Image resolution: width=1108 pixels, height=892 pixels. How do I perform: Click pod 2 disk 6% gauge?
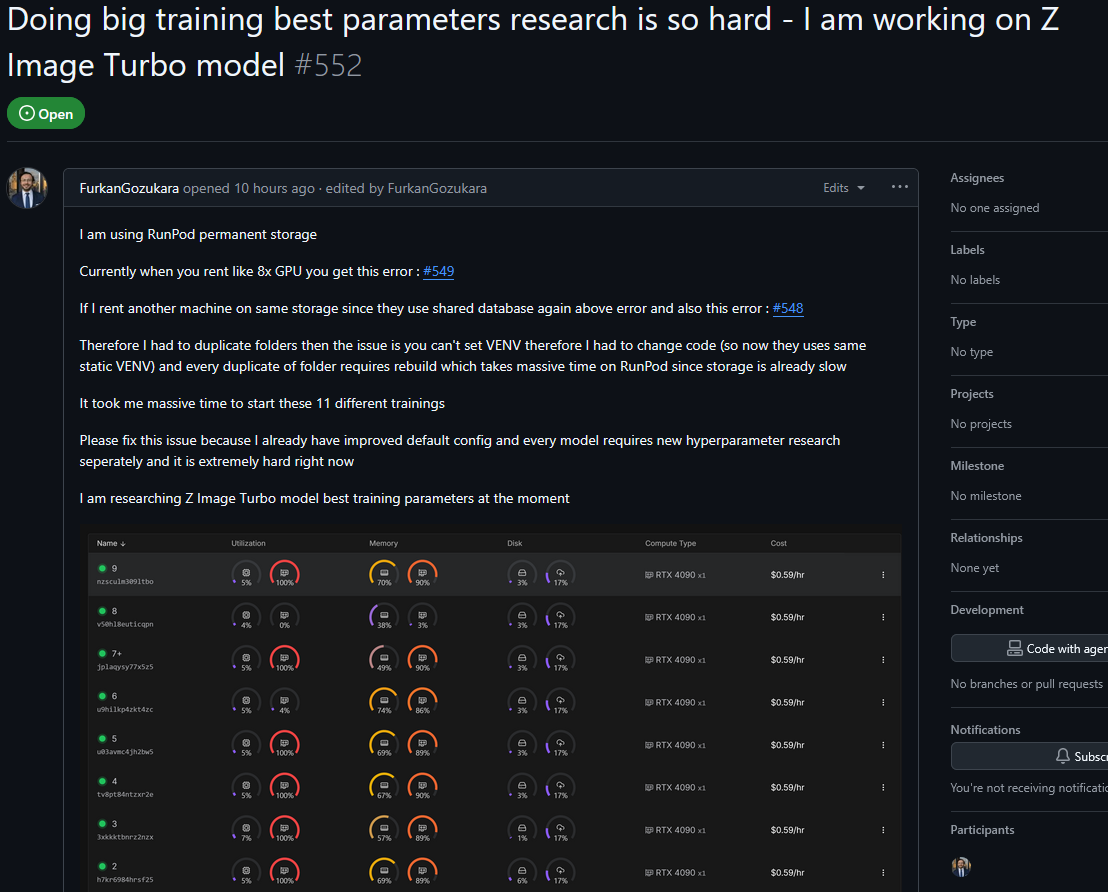coord(521,872)
